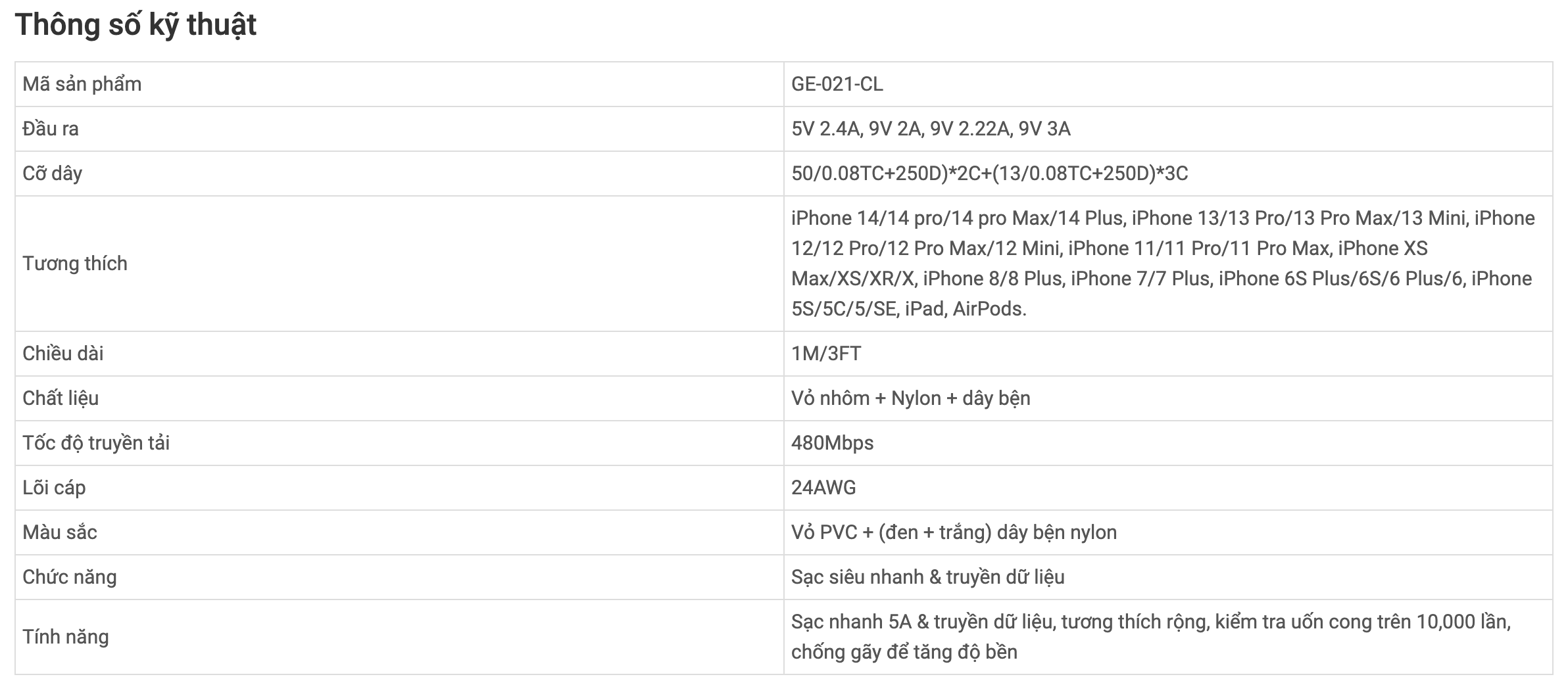Click the 'Thông số kỹ thuật' heading

point(135,25)
